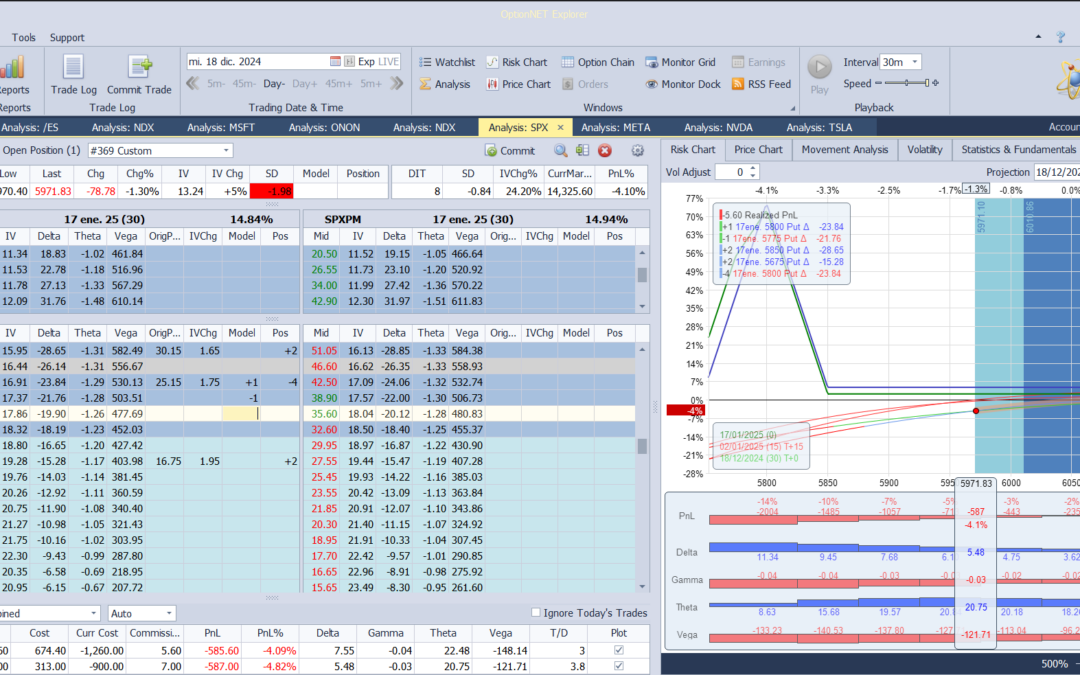Select the Movement Analysis tab
1080x675 pixels.
click(844, 149)
